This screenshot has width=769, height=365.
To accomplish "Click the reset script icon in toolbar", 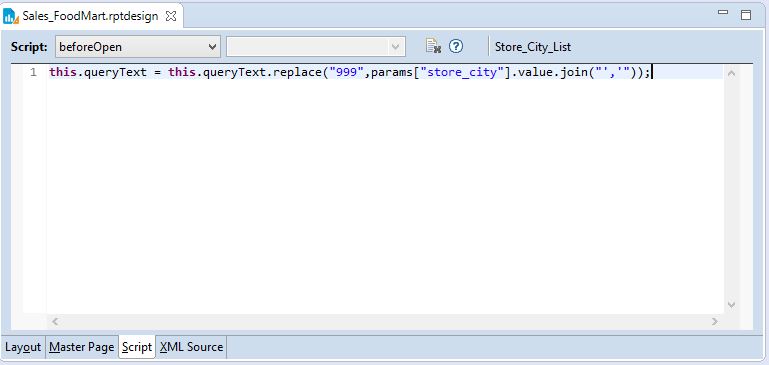I will pyautogui.click(x=433, y=46).
